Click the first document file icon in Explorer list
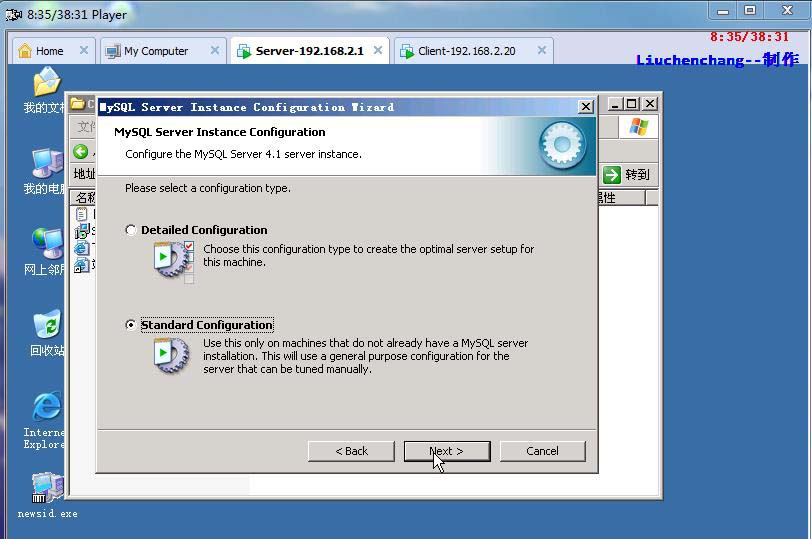 coord(81,213)
